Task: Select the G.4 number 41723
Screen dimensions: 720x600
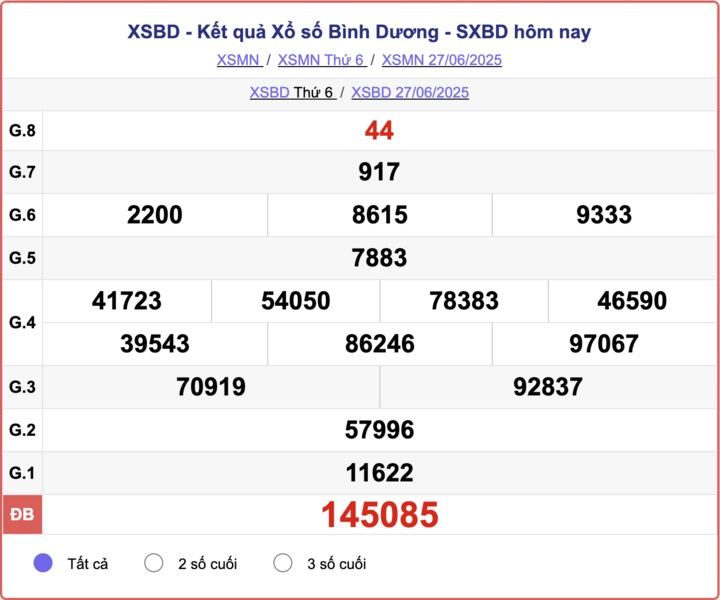Action: tap(126, 301)
